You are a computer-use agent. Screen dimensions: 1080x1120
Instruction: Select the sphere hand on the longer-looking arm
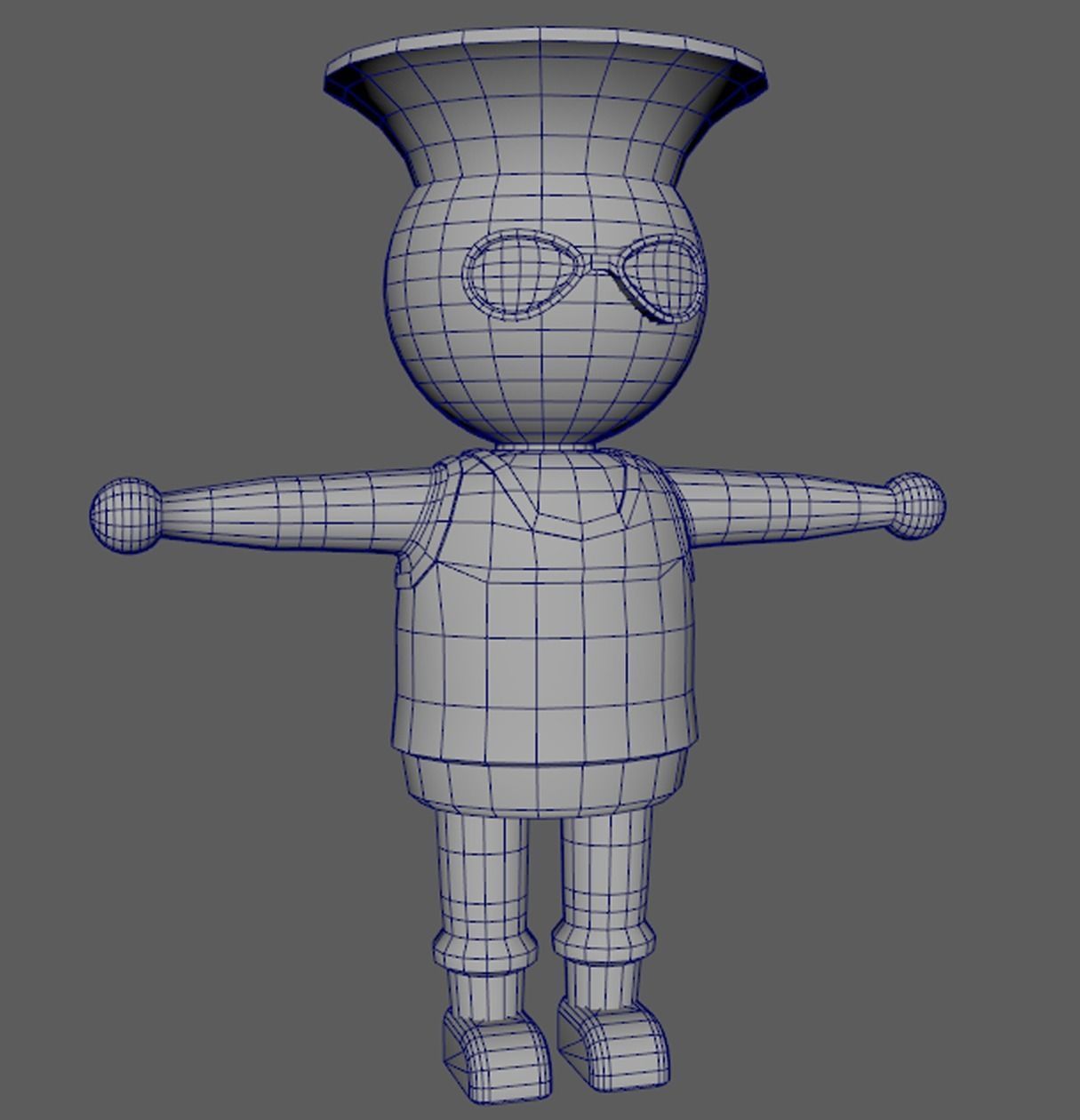[x=126, y=516]
